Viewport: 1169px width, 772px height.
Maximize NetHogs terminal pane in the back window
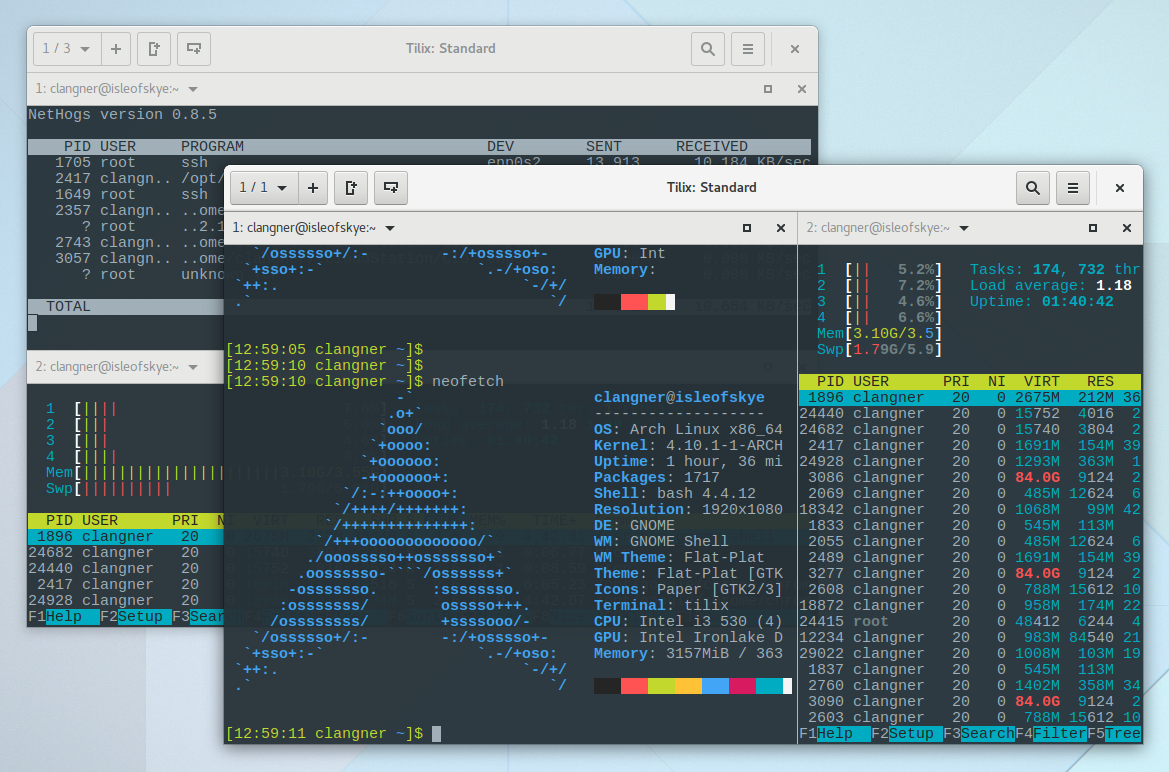click(768, 89)
